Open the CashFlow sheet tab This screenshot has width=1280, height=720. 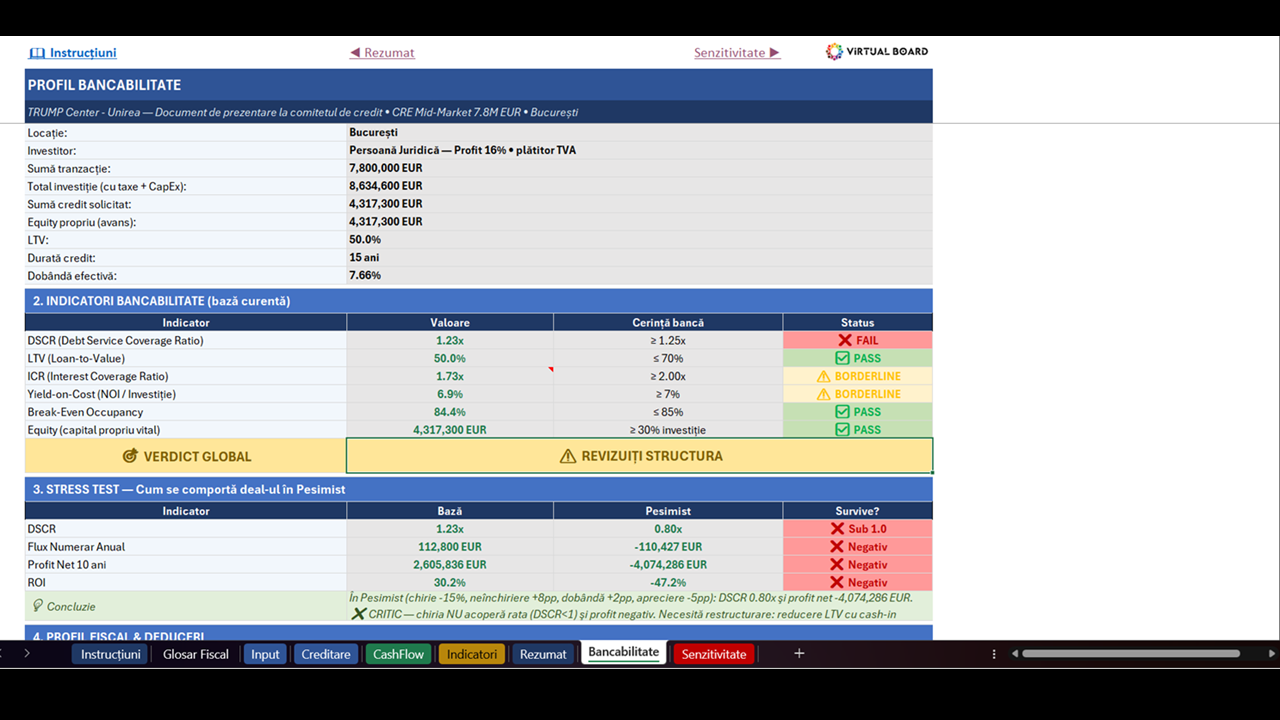coord(399,654)
